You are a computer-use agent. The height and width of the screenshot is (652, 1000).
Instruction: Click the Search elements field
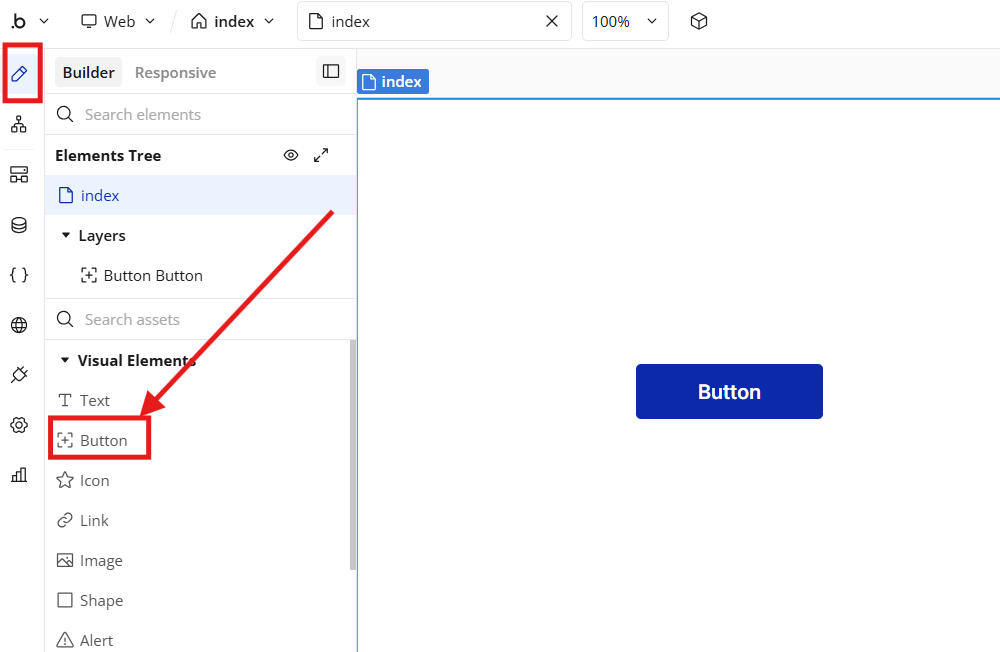[x=201, y=114]
